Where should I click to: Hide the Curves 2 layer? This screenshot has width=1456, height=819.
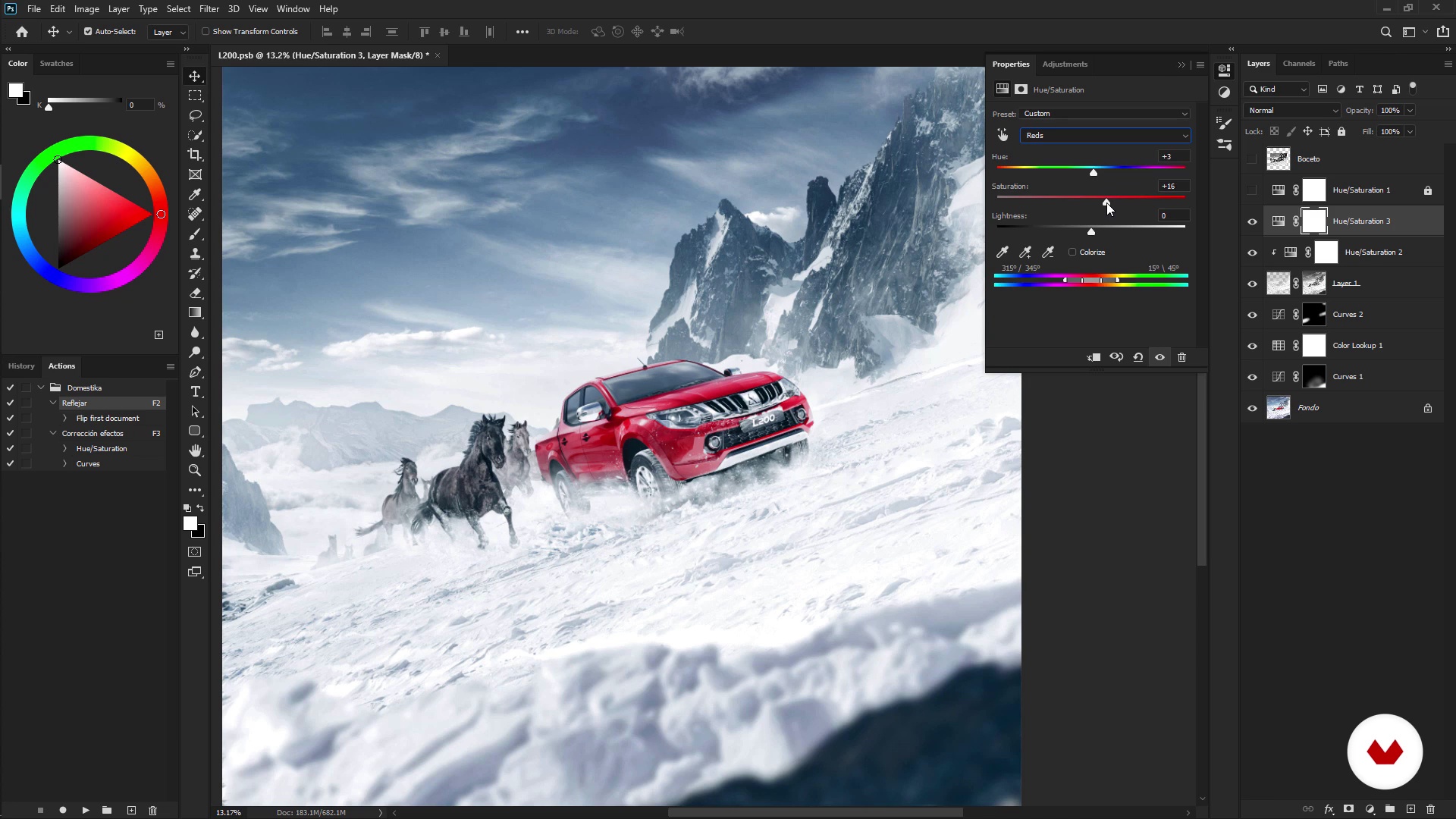(1252, 315)
